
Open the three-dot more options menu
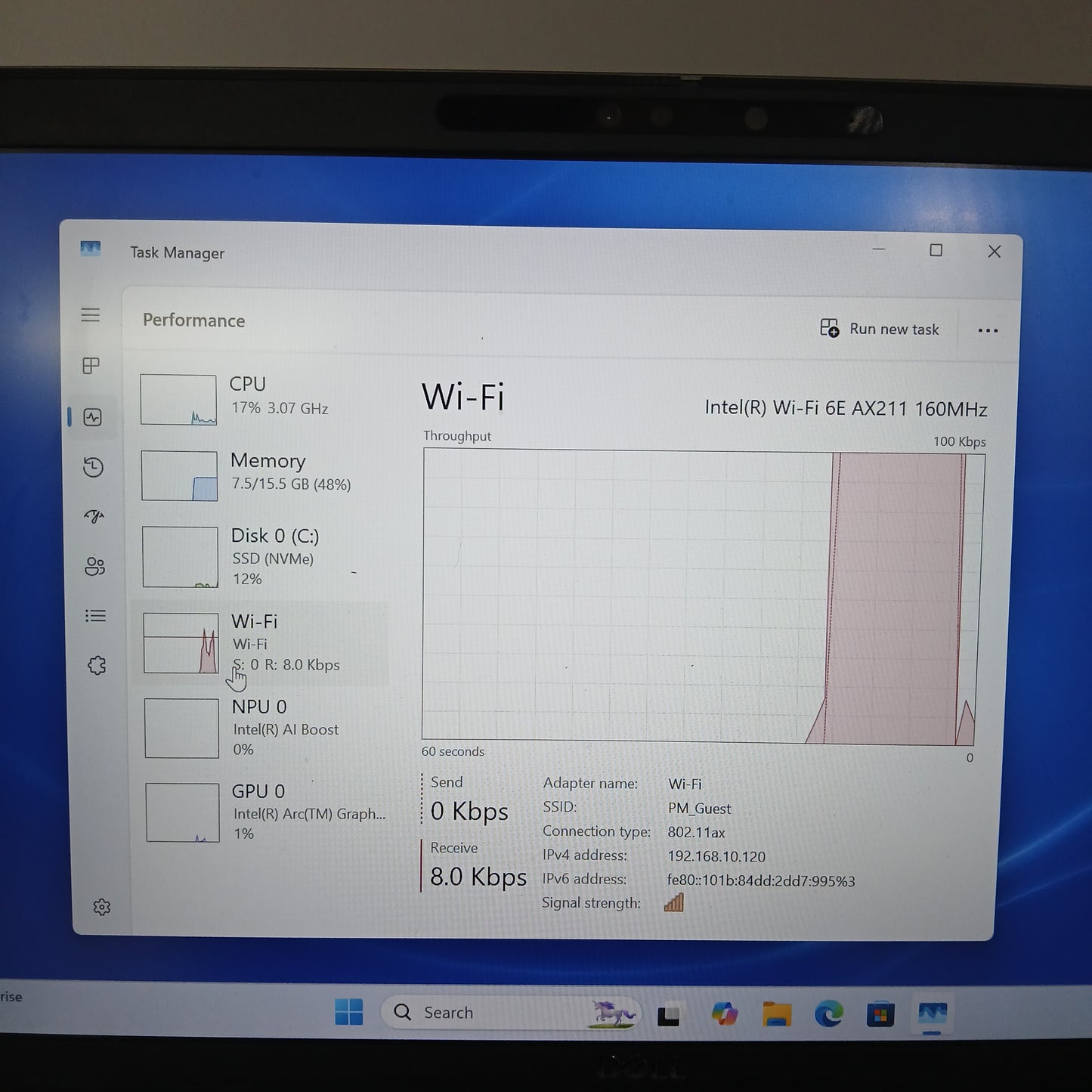coord(988,330)
